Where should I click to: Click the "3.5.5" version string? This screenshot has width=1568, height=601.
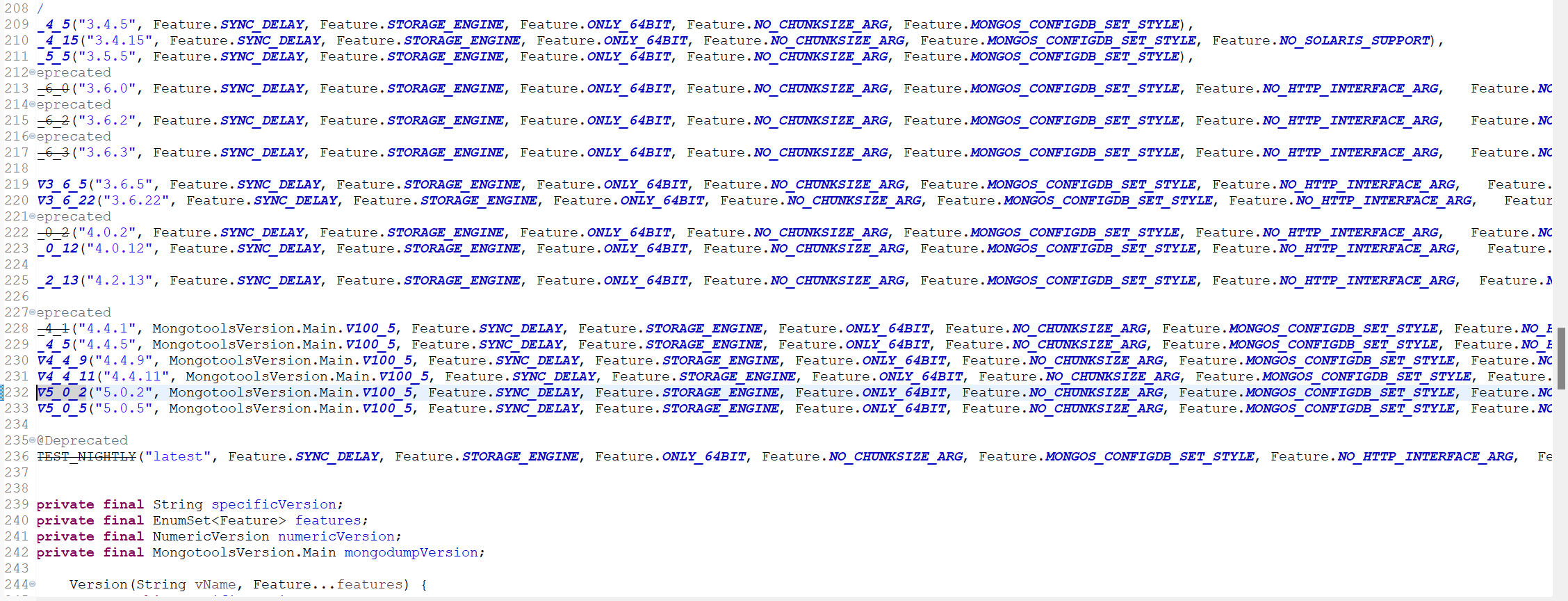108,56
